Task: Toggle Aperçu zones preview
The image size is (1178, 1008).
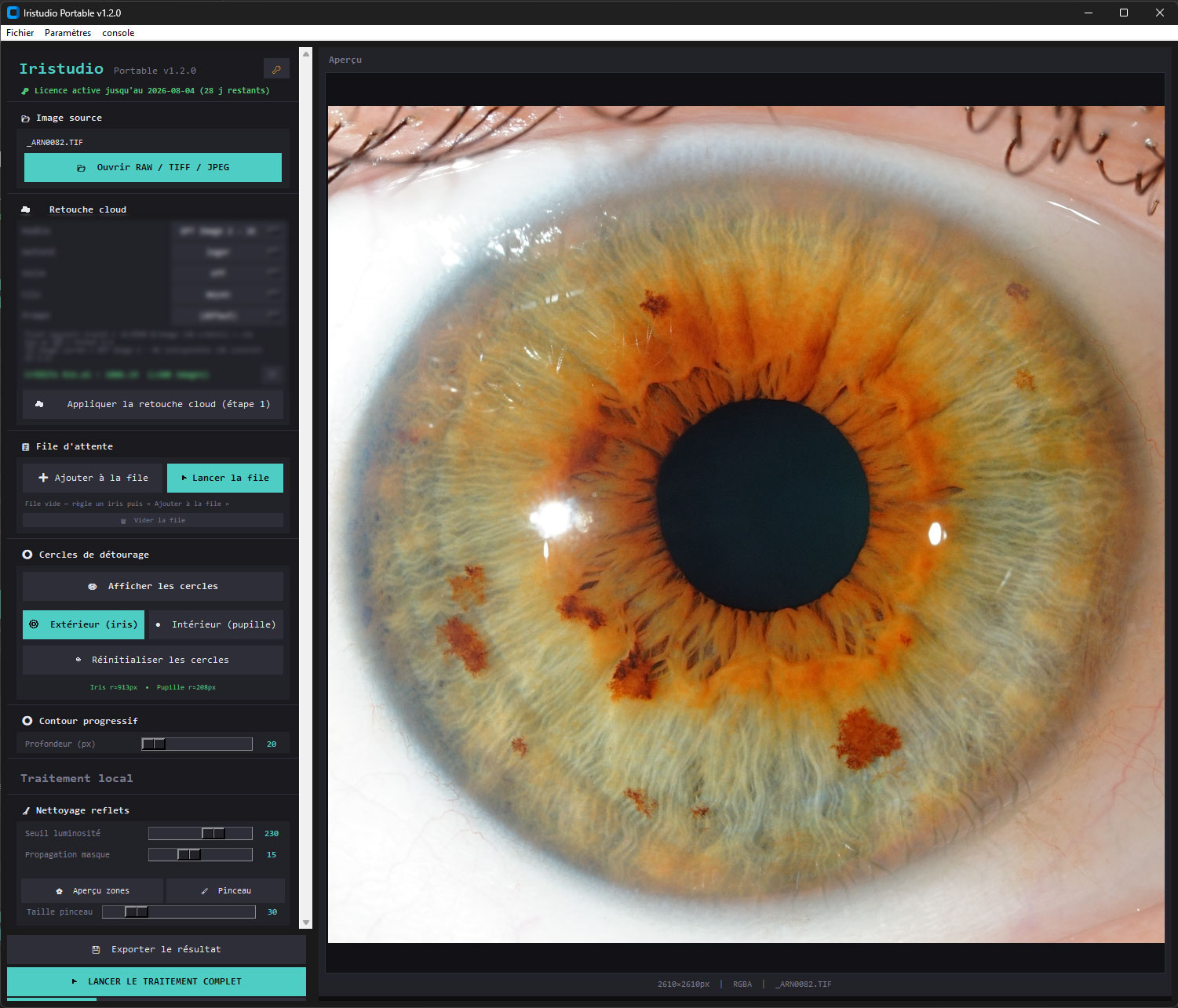Action: point(93,890)
